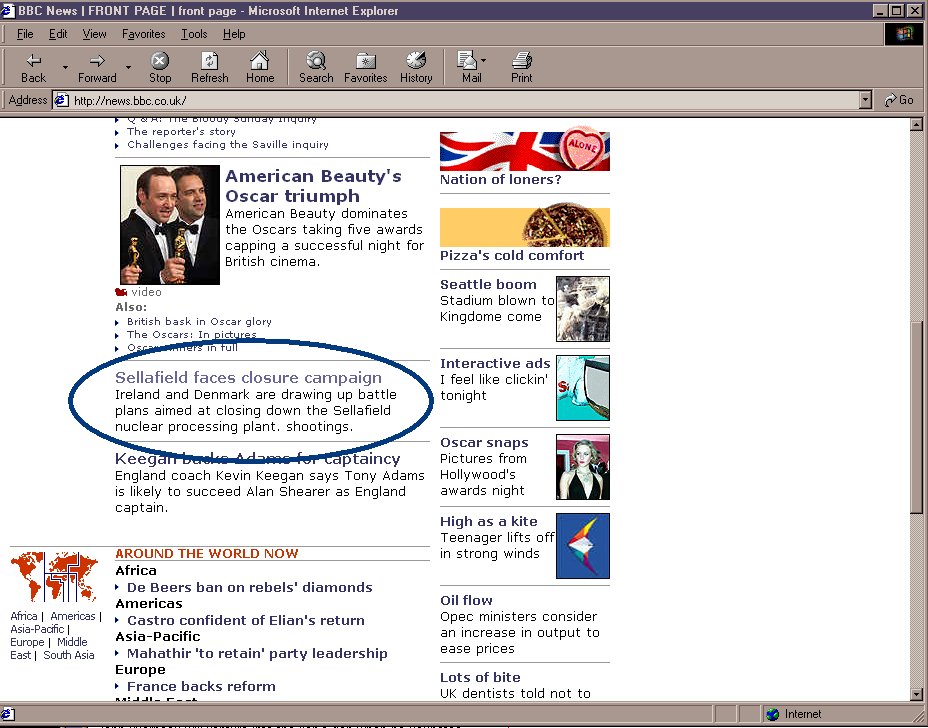The height and width of the screenshot is (728, 928).
Task: Open the Seattle boom story
Action: (x=488, y=284)
